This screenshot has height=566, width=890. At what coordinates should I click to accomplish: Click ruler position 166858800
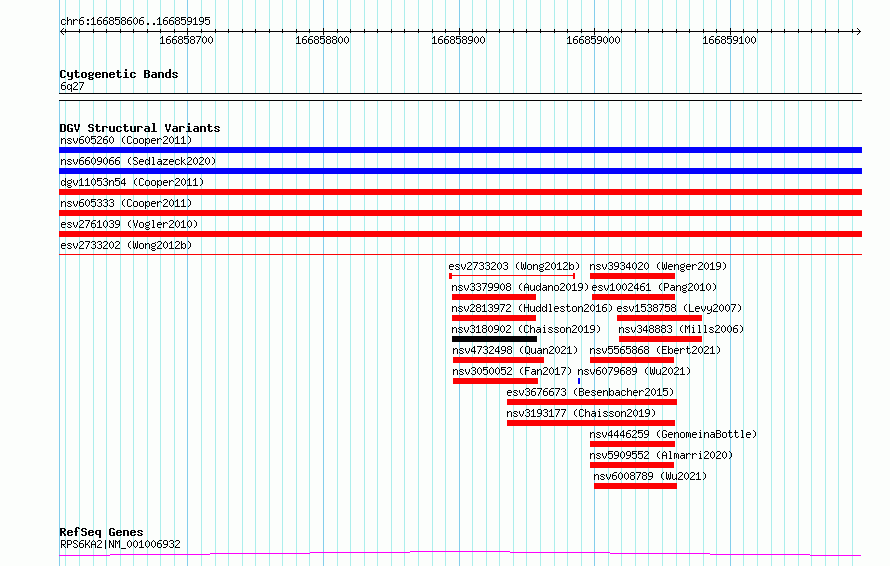click(322, 40)
